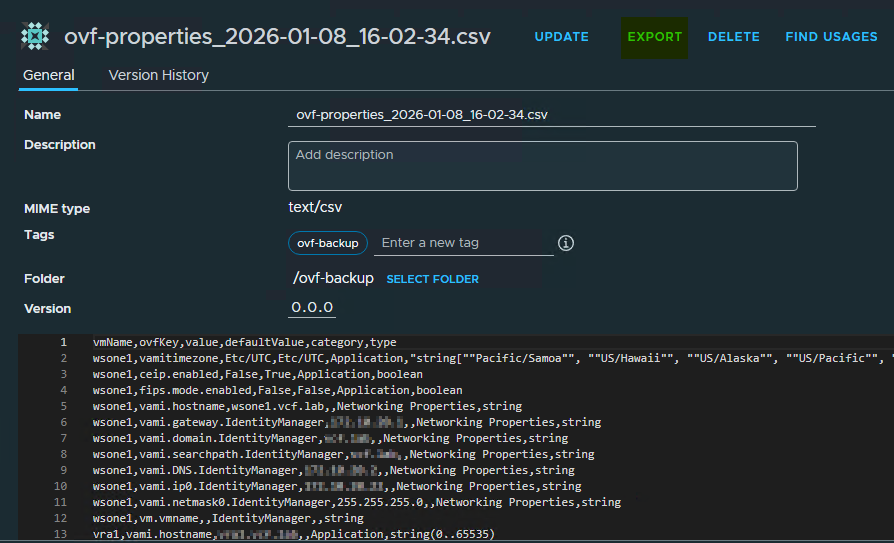Viewport: 894px width, 543px height.
Task: Export the CSV resource
Action: pos(655,37)
